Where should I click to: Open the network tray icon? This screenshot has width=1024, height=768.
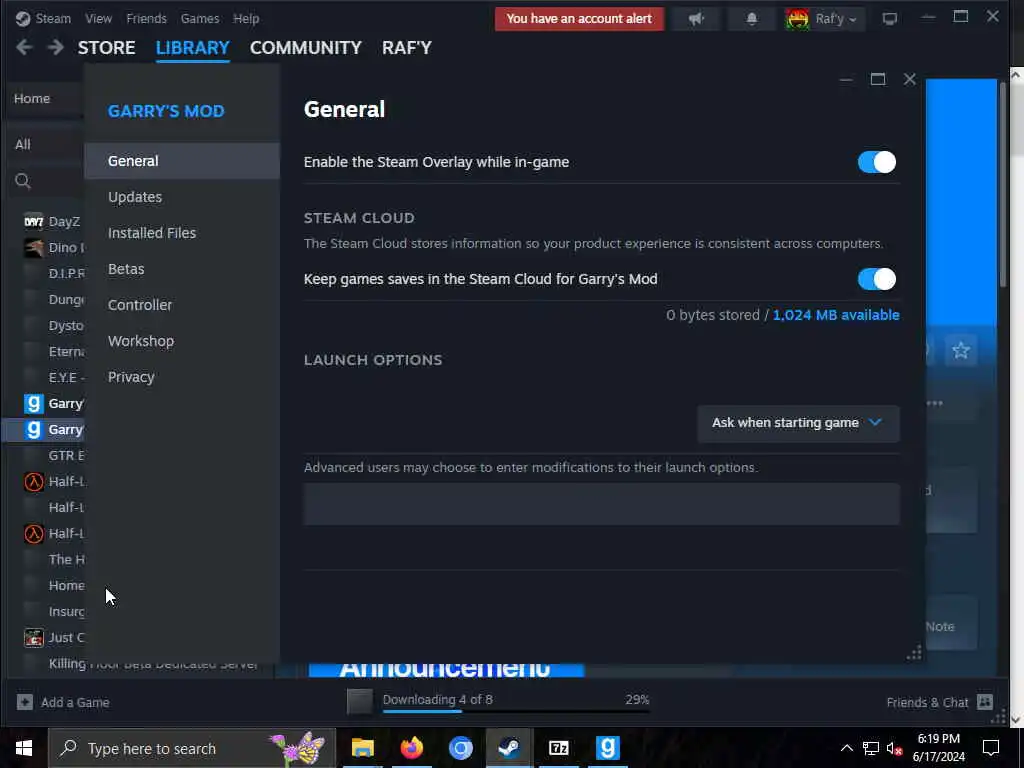click(x=871, y=748)
